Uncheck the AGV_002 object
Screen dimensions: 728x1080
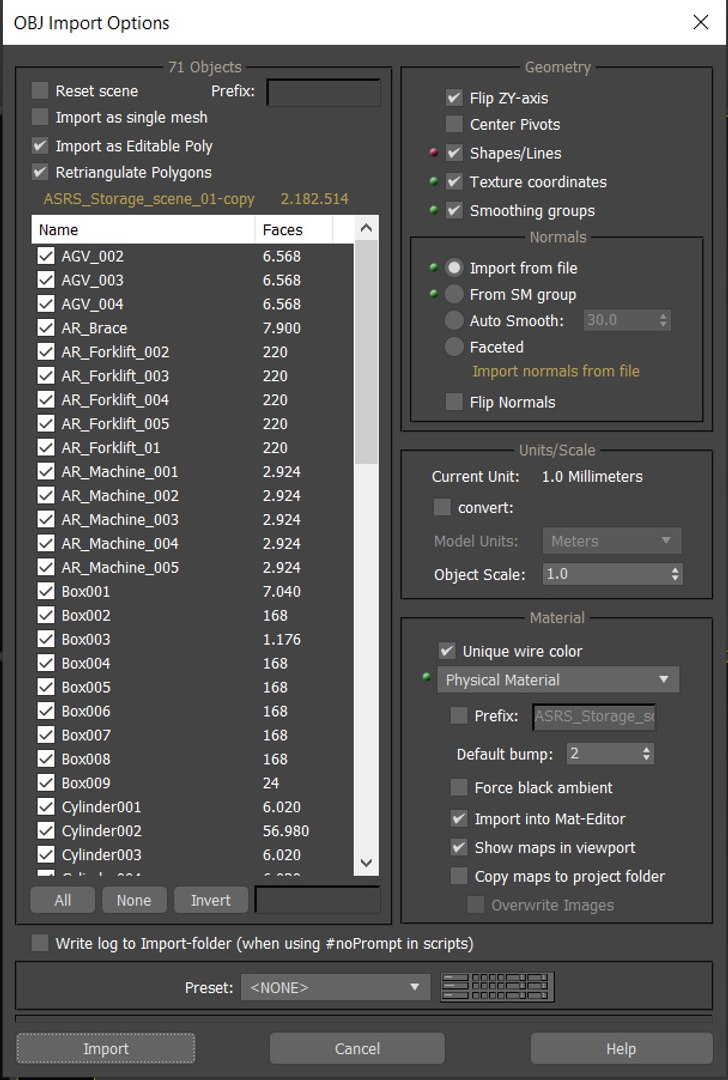tap(46, 256)
